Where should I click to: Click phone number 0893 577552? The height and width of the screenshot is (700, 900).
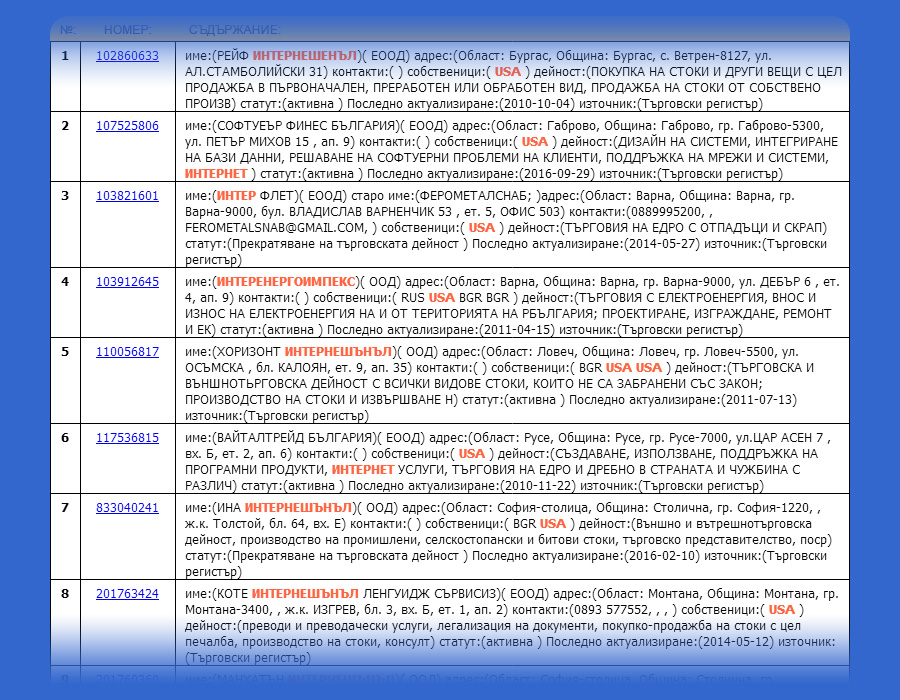click(x=612, y=610)
